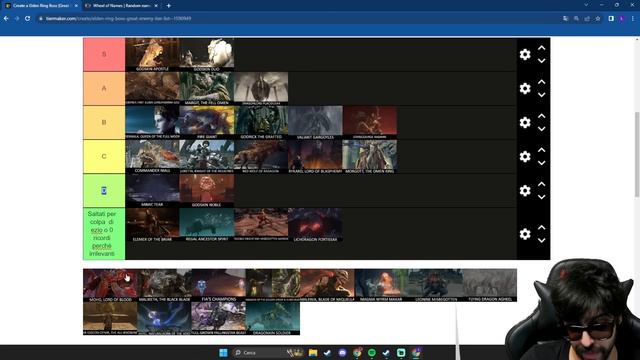Open a new browser tab
The image size is (640, 360).
[169, 6]
